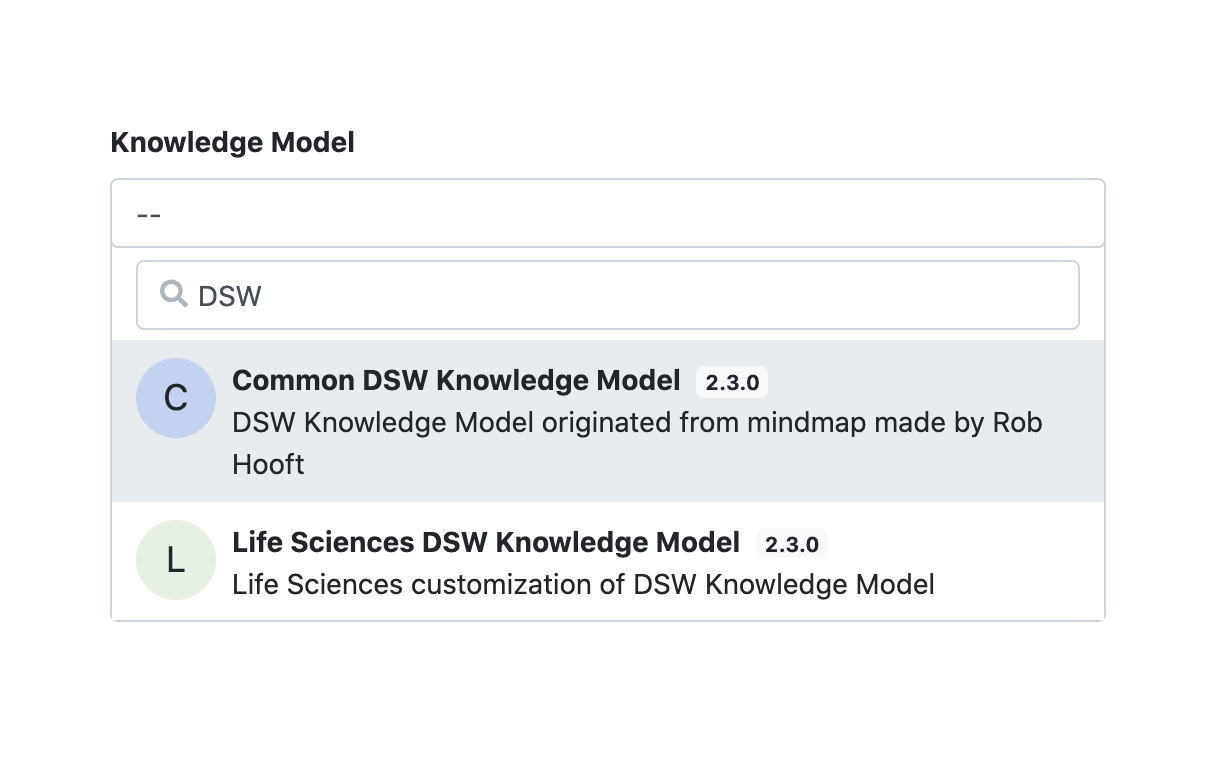Image resolution: width=1212 pixels, height=760 pixels.
Task: Click the Rob Hooft description text
Action: click(637, 422)
